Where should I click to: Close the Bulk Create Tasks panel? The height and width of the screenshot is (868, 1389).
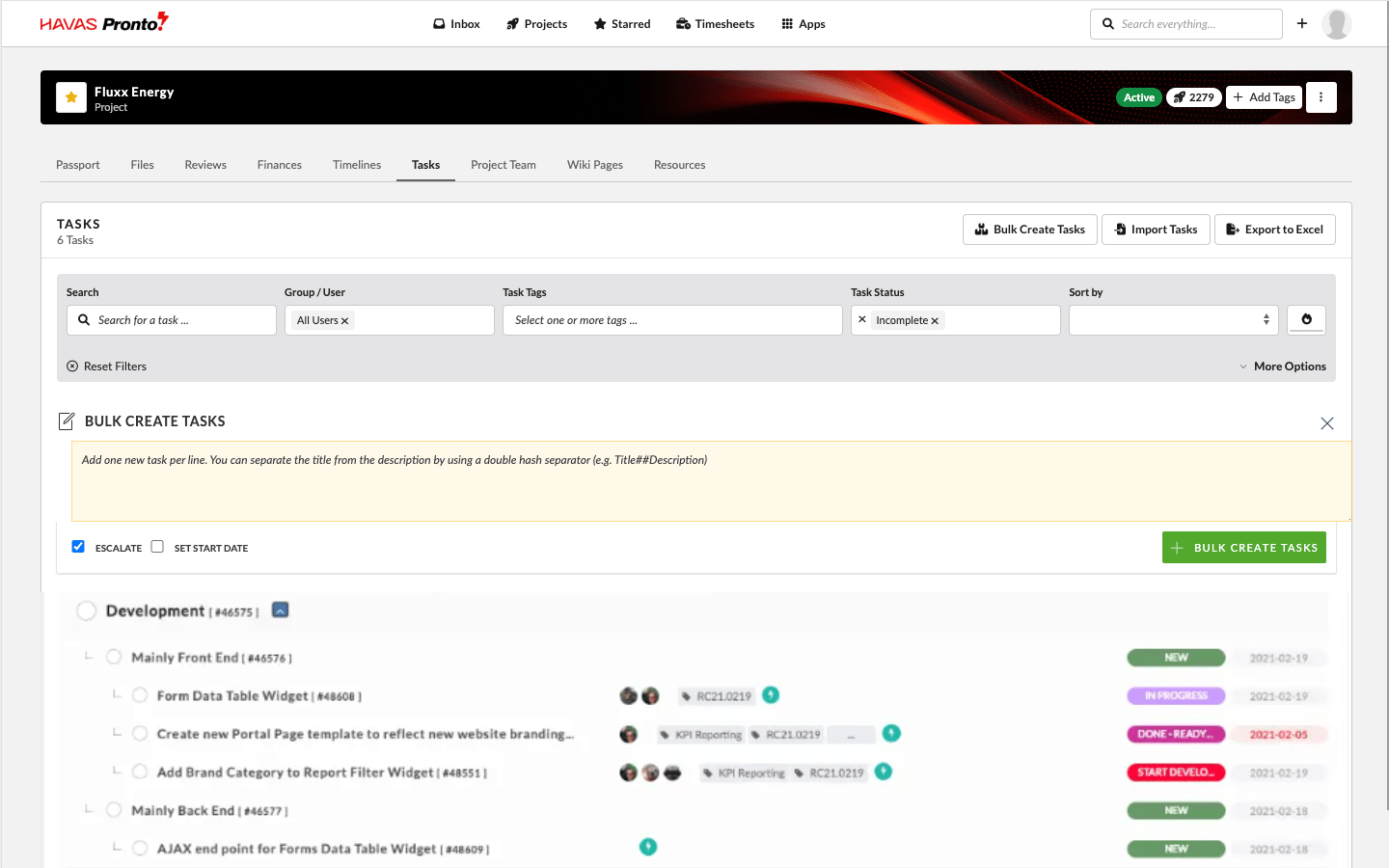tap(1327, 423)
